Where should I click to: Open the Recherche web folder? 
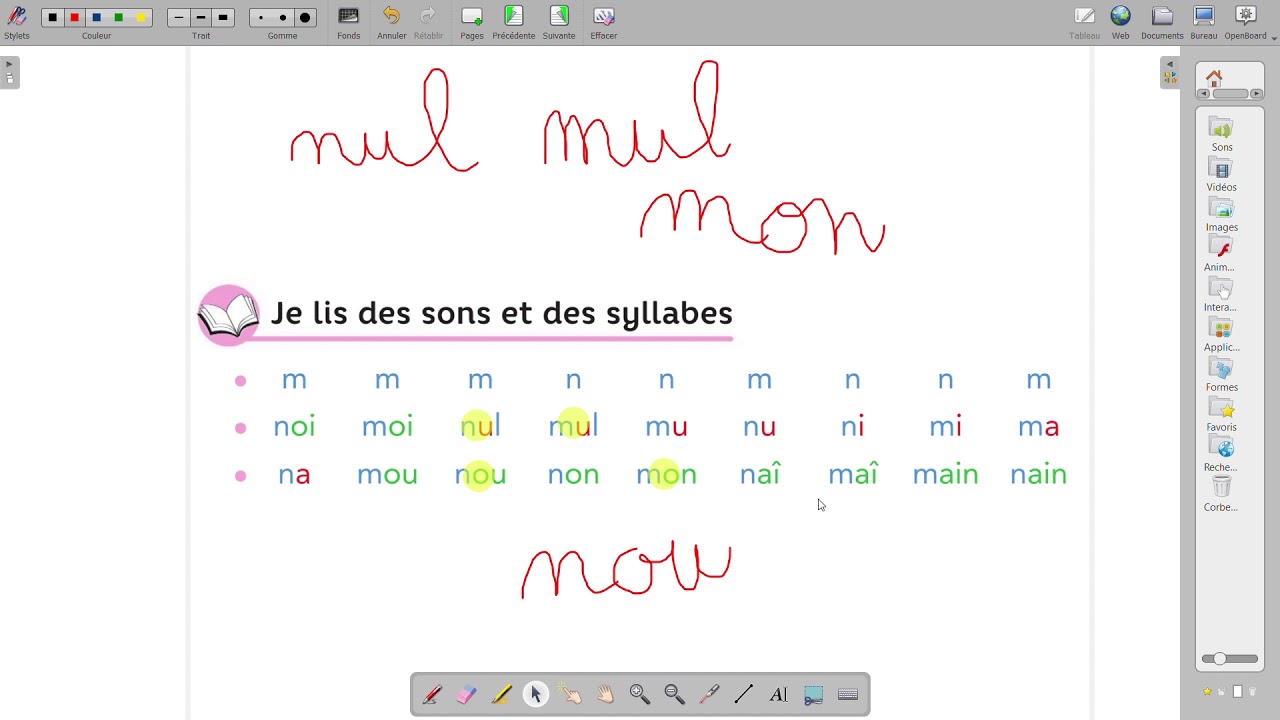click(x=1221, y=455)
